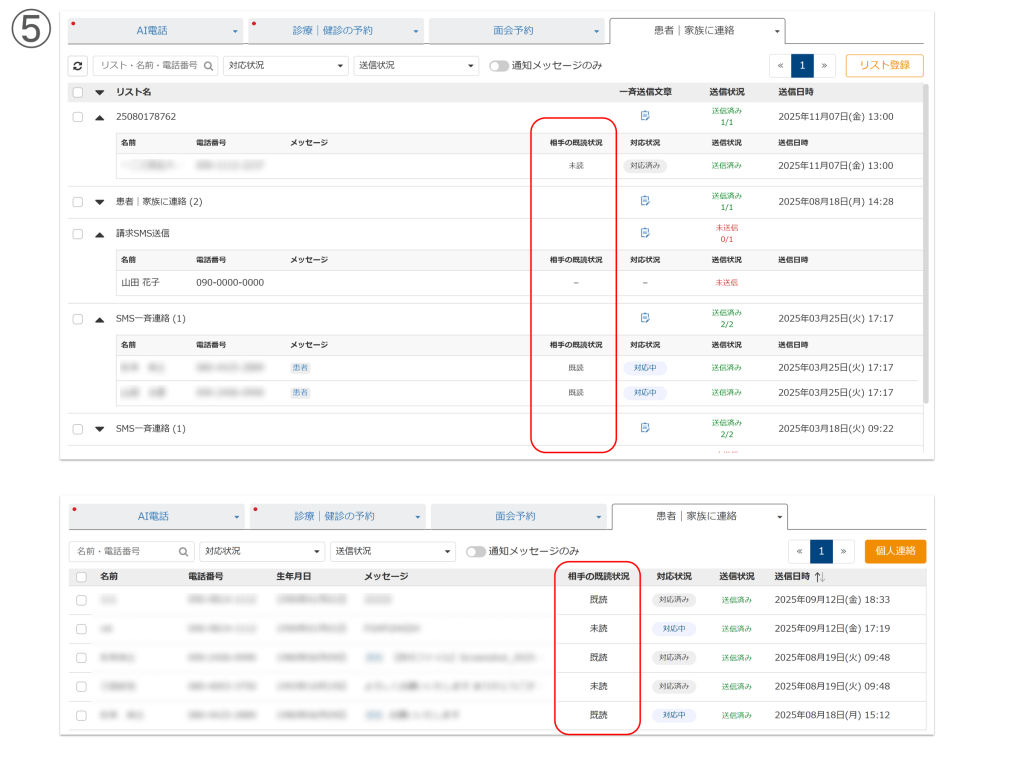Check the checkbox for the 請求SMS送信 list
Image resolution: width=1024 pixels, height=768 pixels.
pyautogui.click(x=78, y=233)
